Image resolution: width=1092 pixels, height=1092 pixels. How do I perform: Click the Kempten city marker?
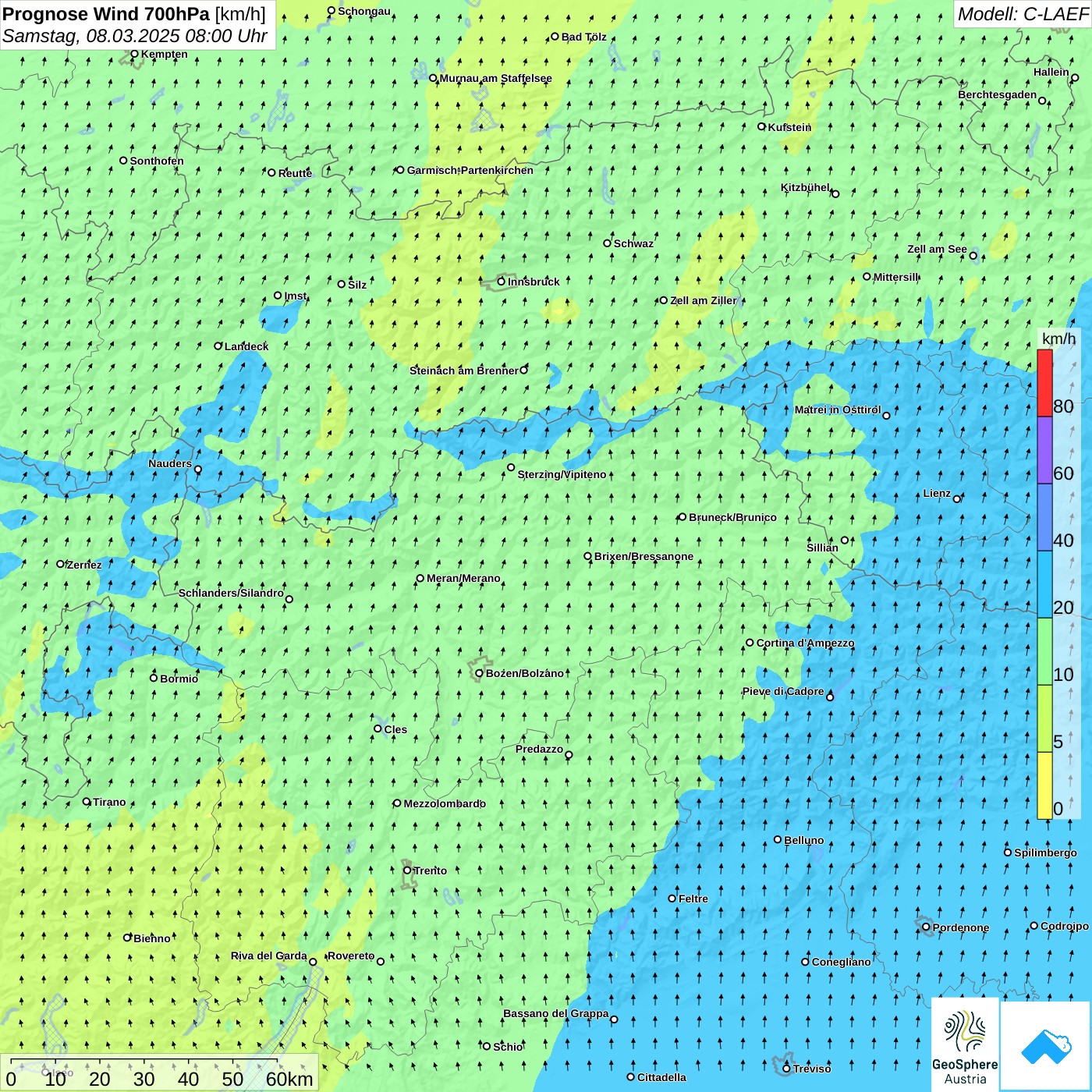click(134, 54)
